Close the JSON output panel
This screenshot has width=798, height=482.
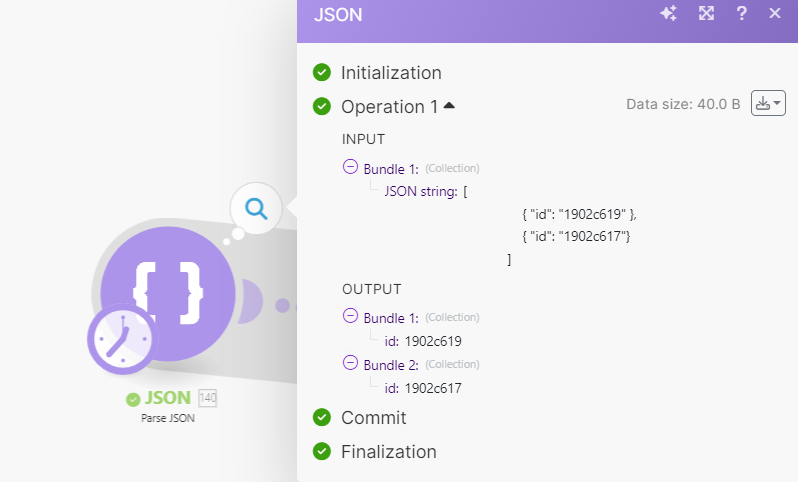774,14
